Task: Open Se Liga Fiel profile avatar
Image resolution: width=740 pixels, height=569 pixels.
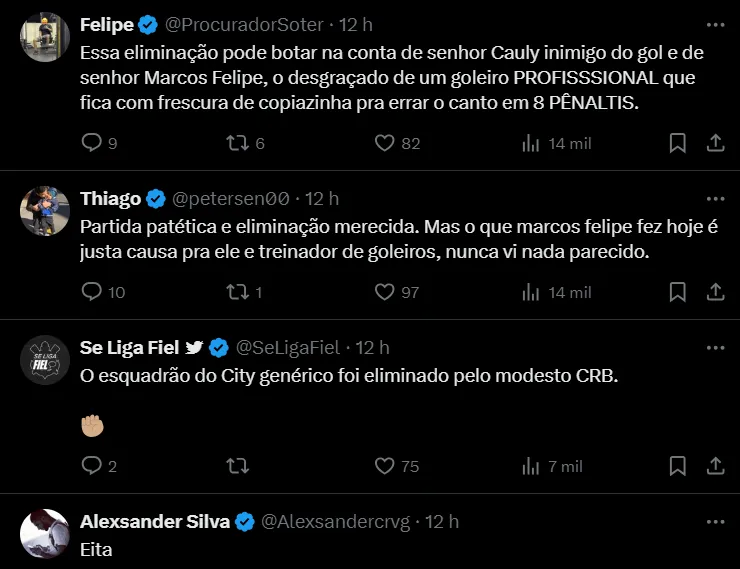Action: click(45, 360)
